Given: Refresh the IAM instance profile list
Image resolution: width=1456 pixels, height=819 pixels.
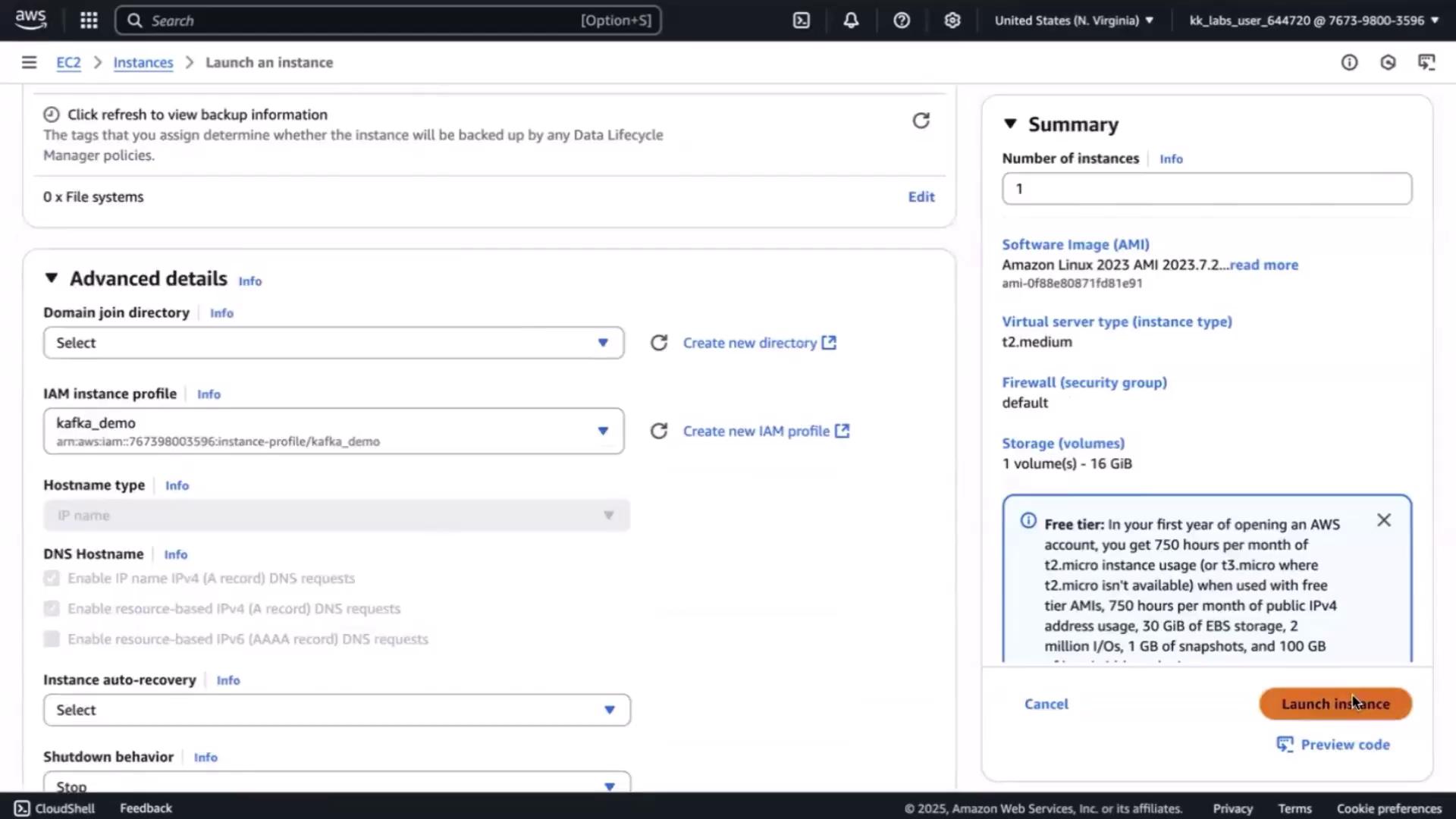Looking at the screenshot, I should (659, 431).
